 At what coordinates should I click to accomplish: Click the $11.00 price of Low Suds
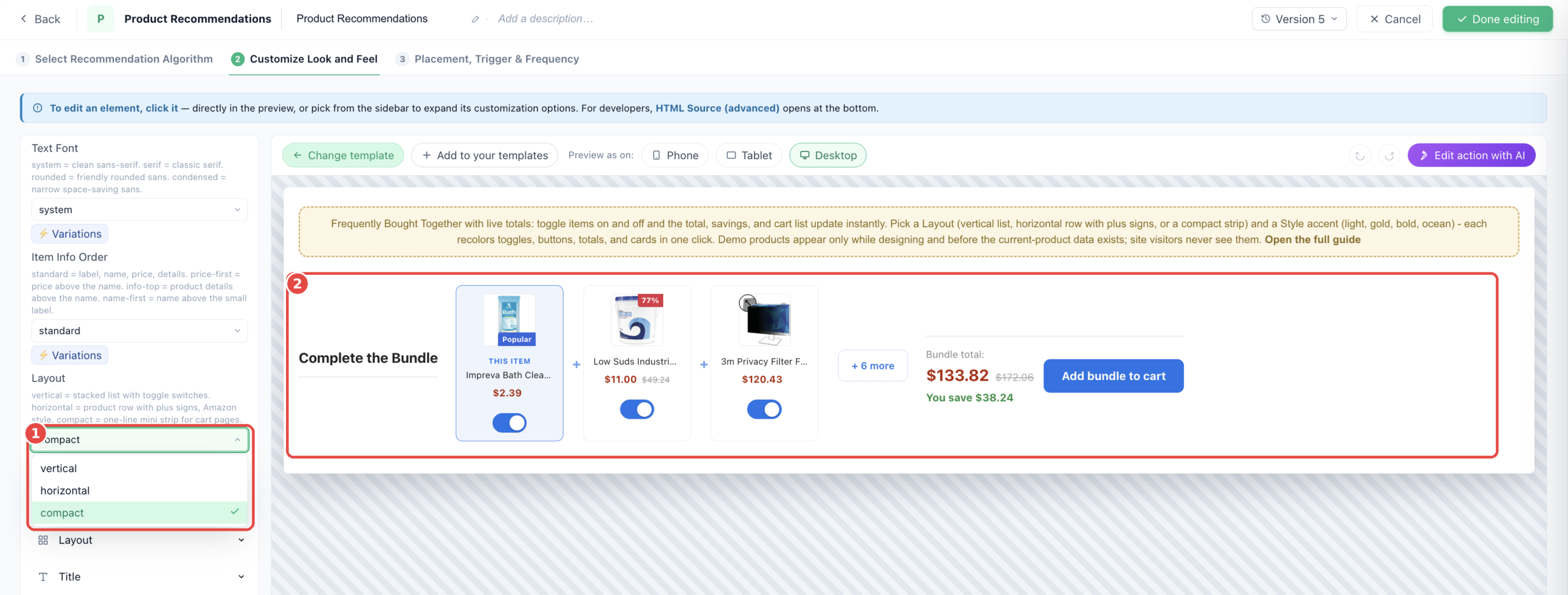(620, 380)
